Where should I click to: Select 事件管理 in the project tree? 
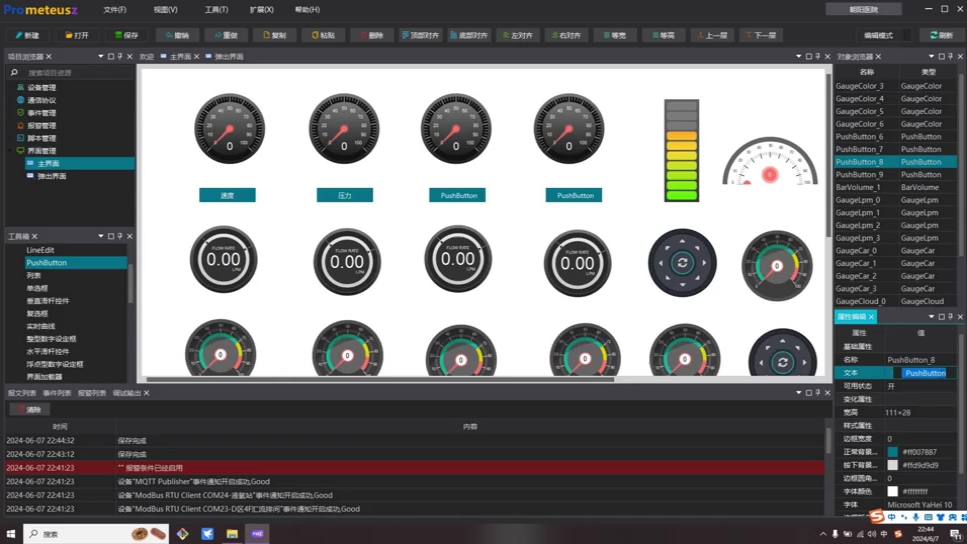click(x=41, y=113)
